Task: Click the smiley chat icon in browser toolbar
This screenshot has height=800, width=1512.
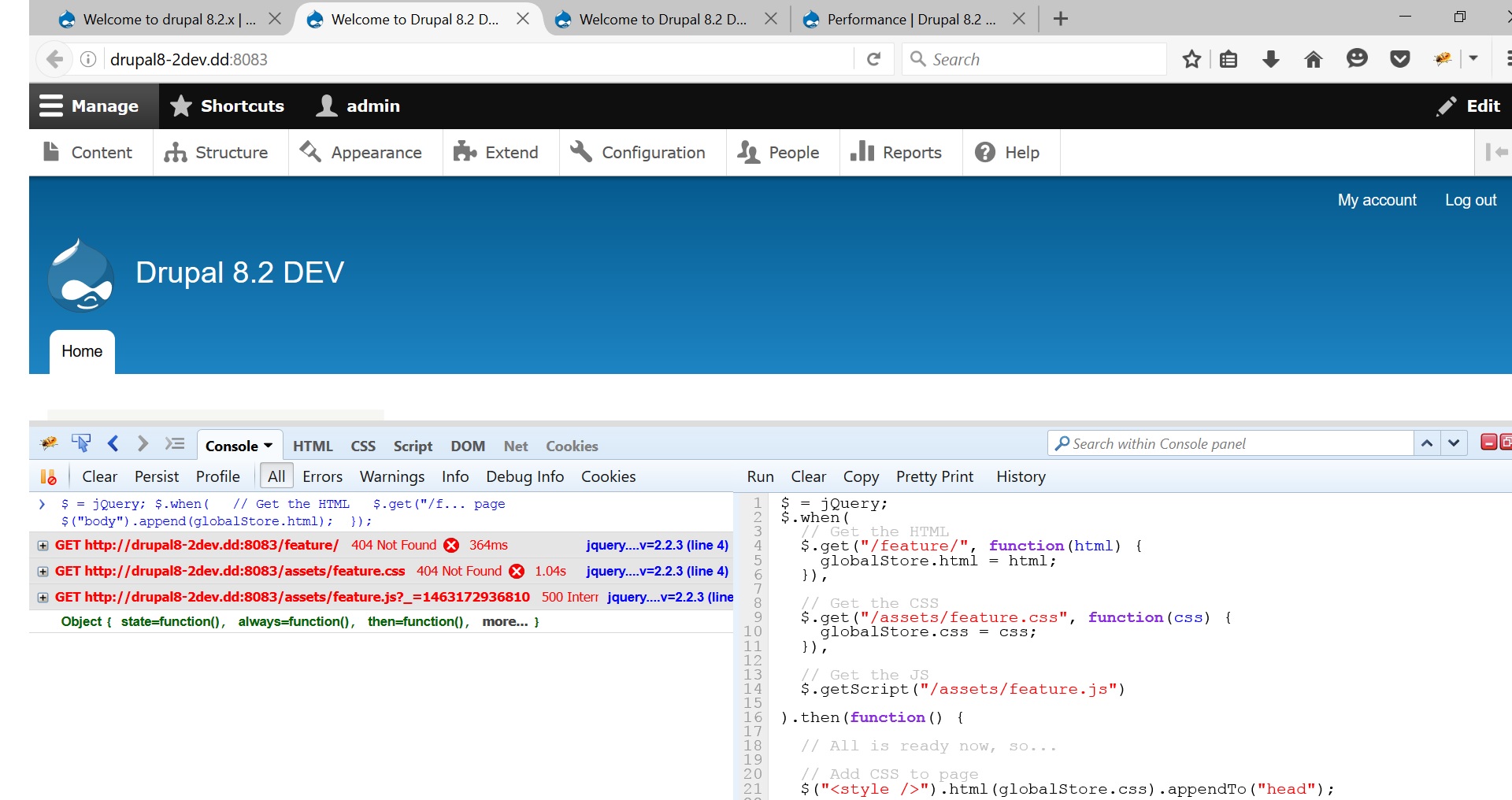Action: tap(1357, 58)
